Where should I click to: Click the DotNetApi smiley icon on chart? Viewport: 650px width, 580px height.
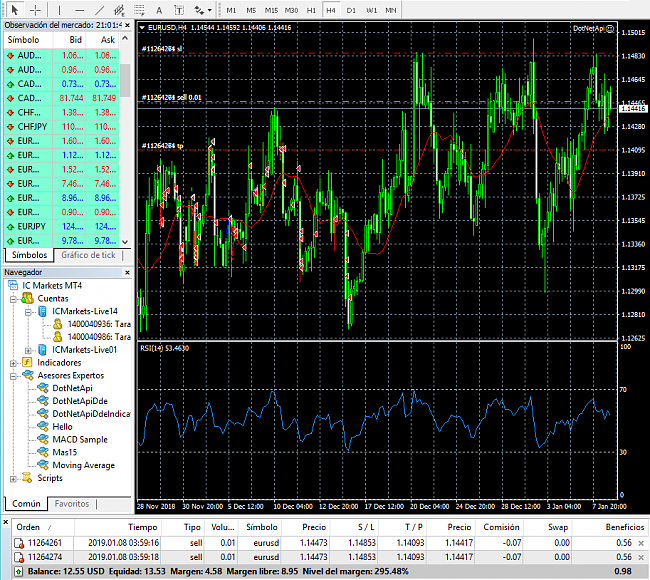click(x=610, y=29)
